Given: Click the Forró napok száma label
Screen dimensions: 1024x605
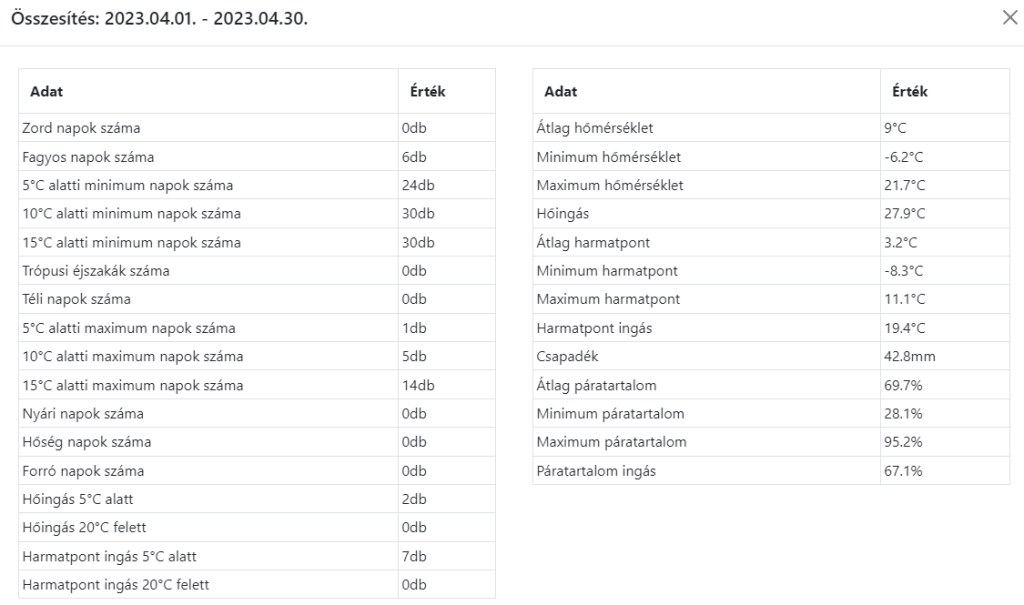Looking at the screenshot, I should (84, 471).
